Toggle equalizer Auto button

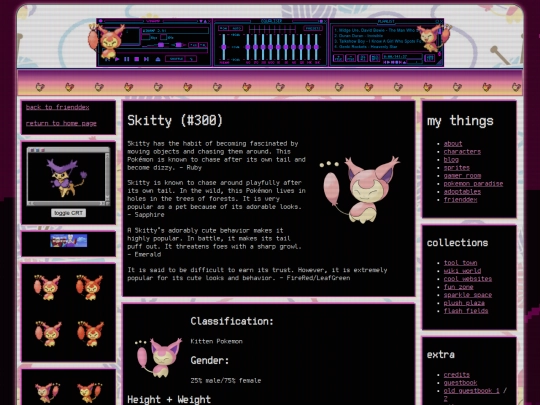(235, 28)
